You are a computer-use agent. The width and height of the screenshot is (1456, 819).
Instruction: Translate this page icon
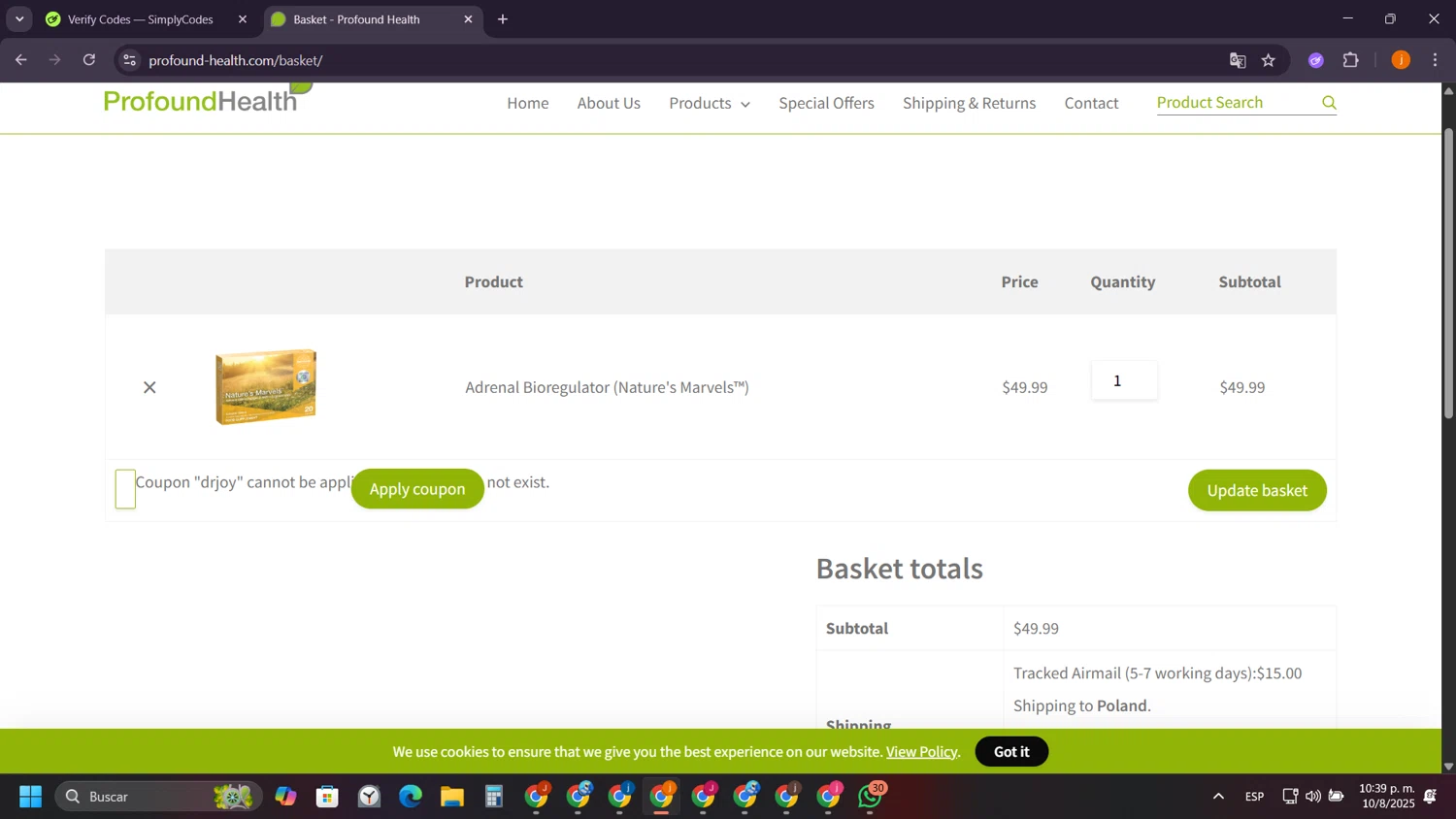coord(1237,60)
